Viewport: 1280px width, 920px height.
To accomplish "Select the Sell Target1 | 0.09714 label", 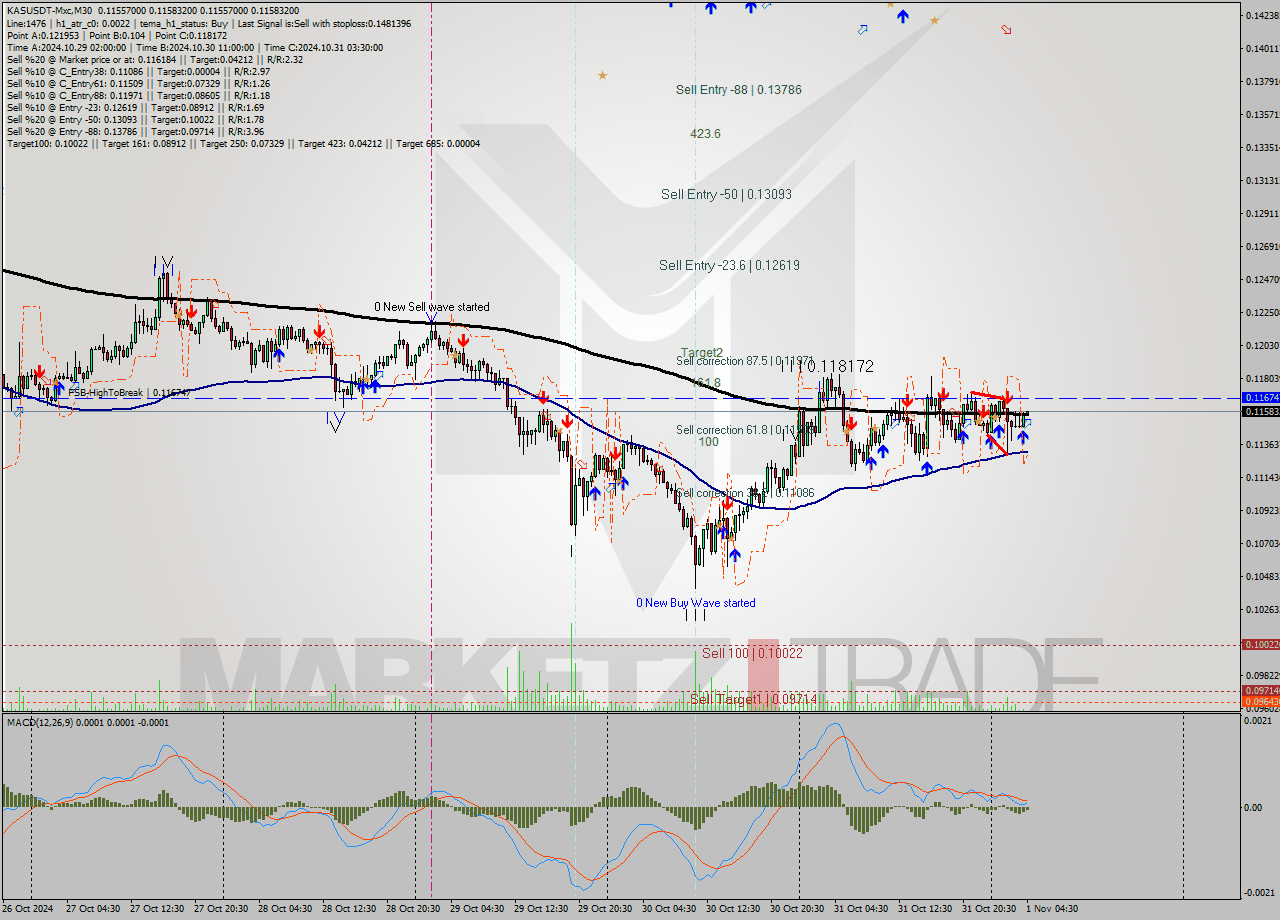I will coord(752,699).
